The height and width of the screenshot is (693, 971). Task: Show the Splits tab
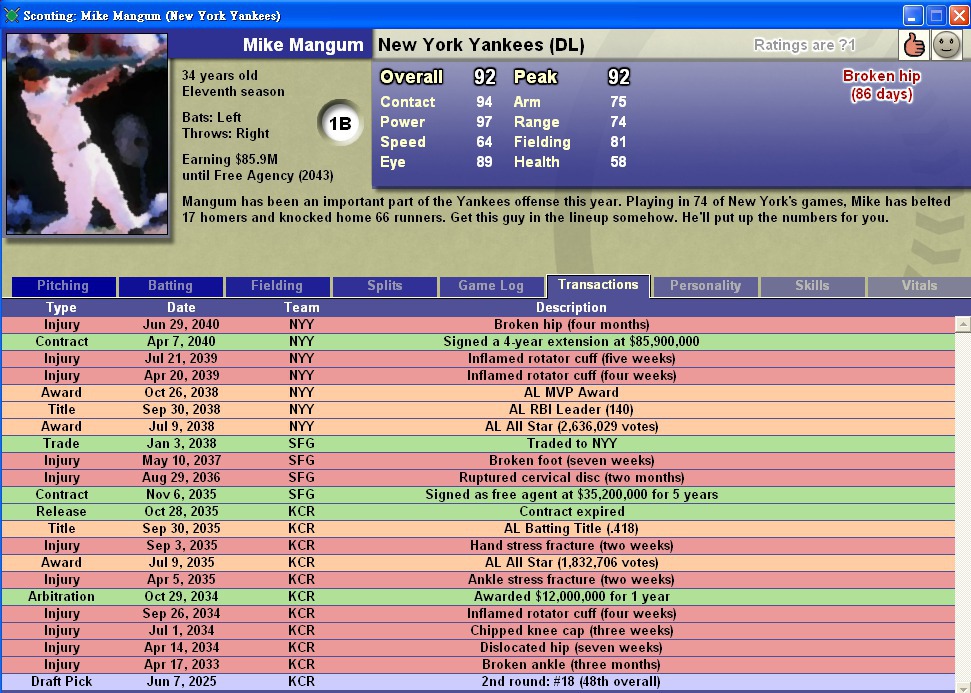(385, 286)
